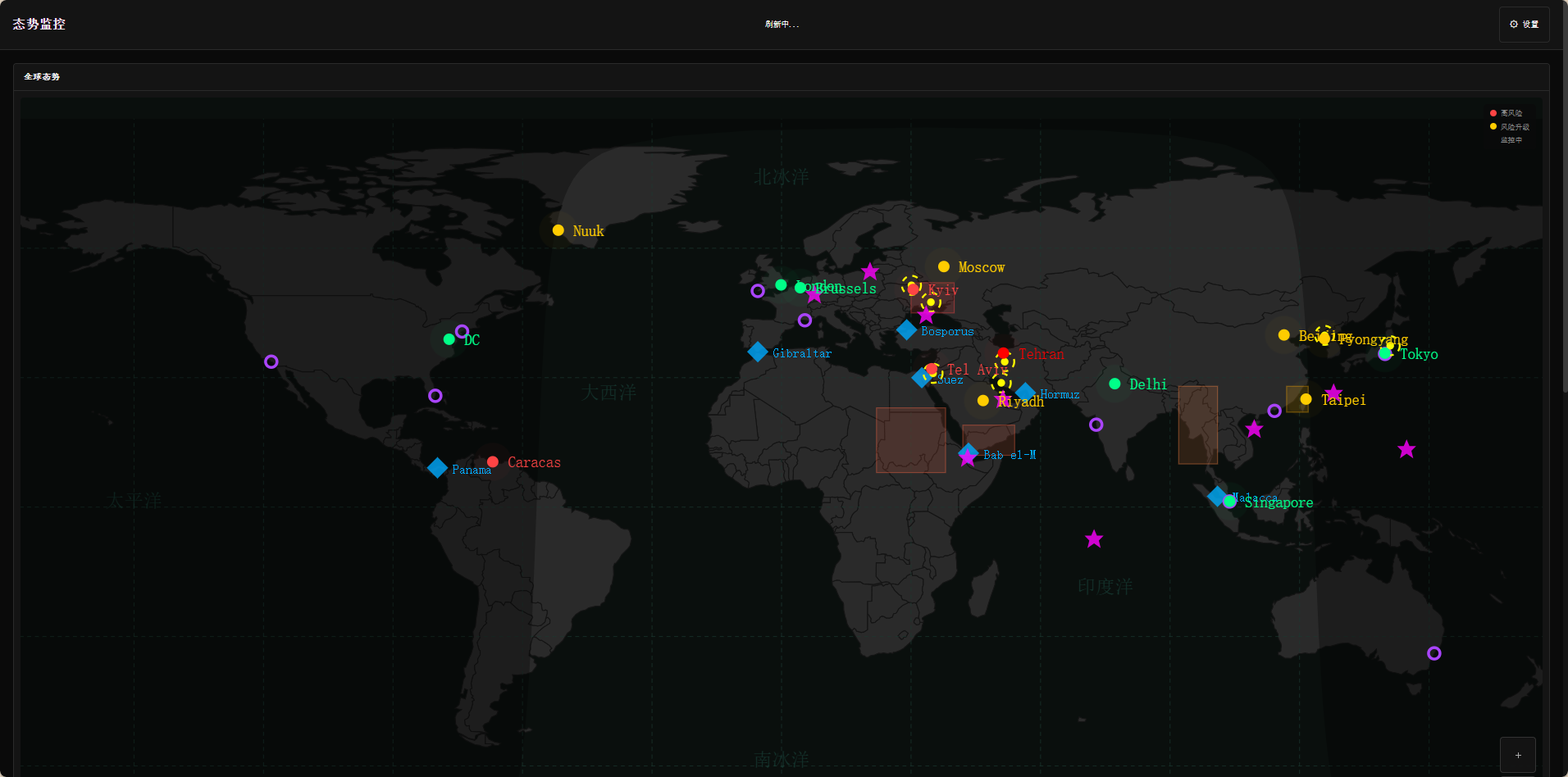Select the purple ring near Florida

(x=435, y=396)
